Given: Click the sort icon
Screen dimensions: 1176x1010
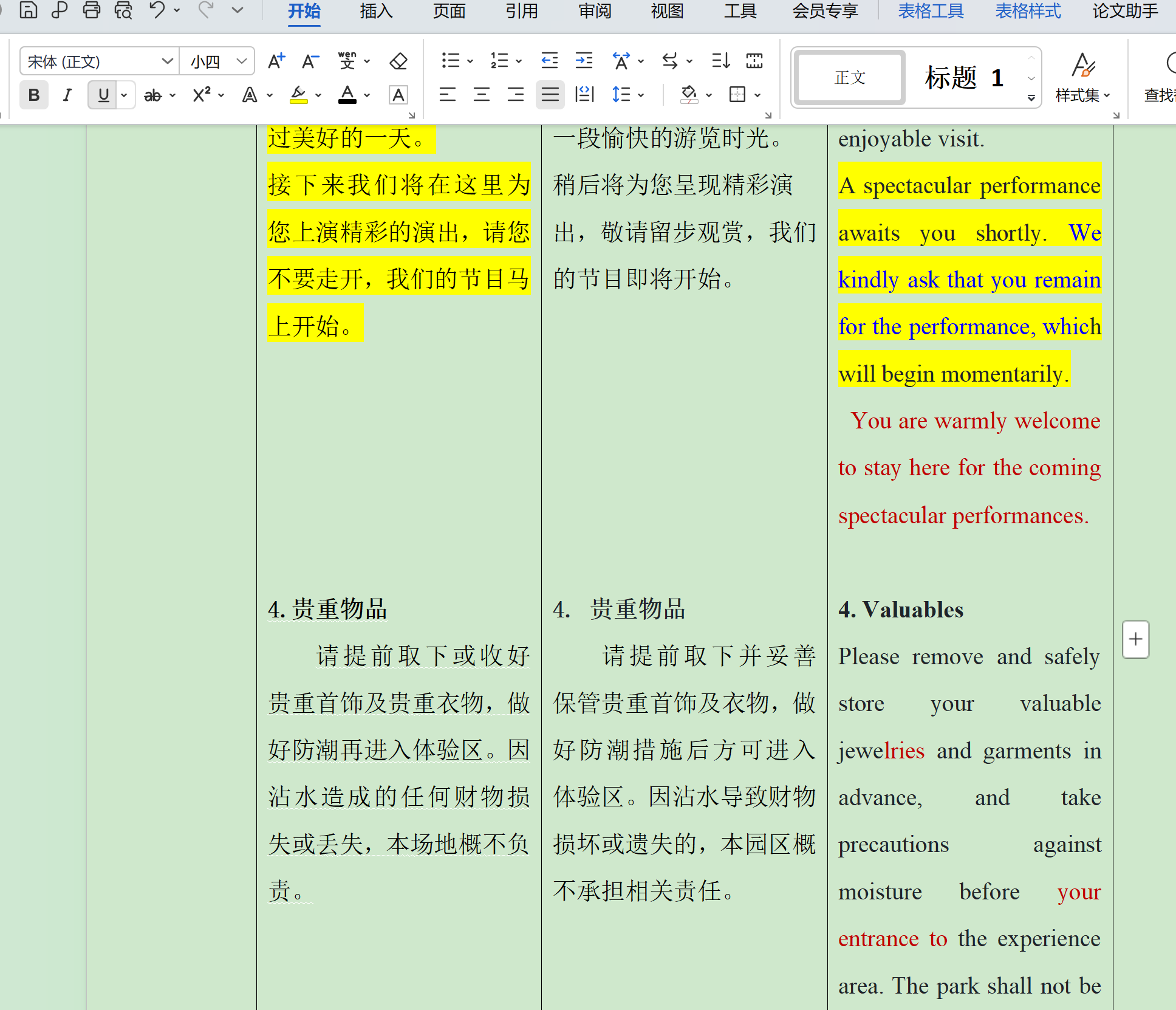Looking at the screenshot, I should pyautogui.click(x=721, y=61).
